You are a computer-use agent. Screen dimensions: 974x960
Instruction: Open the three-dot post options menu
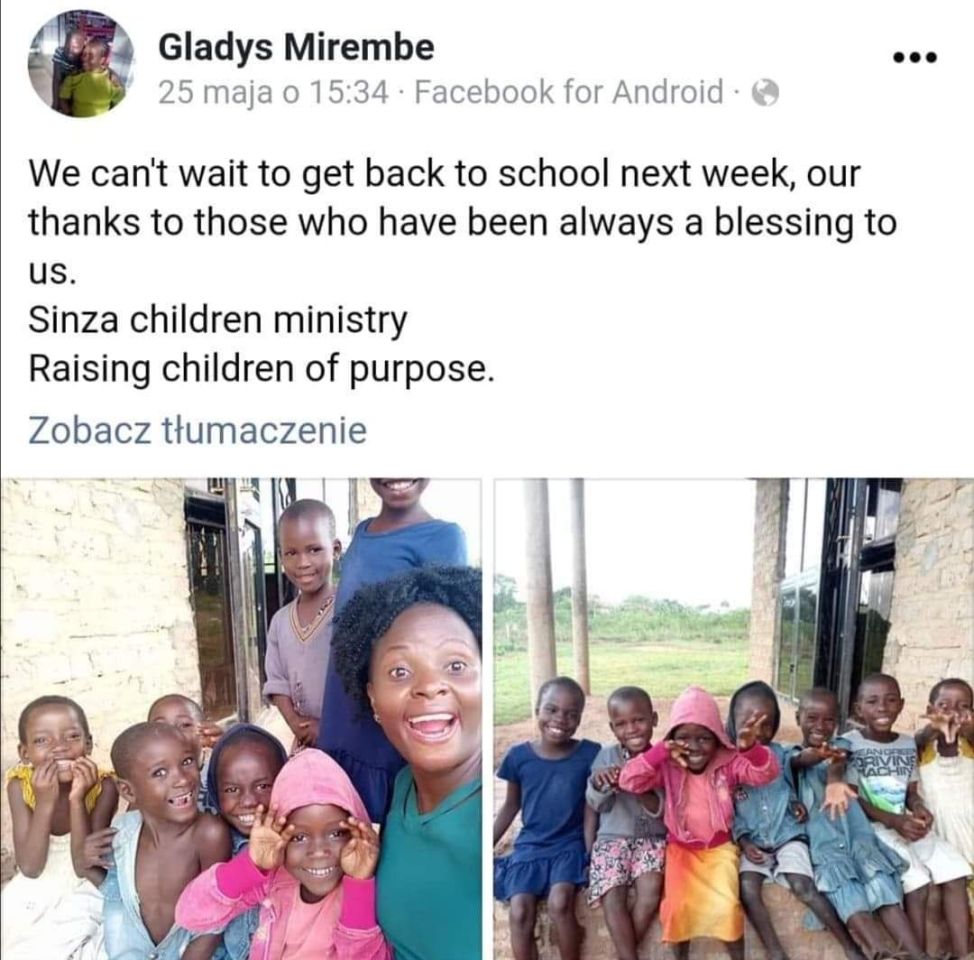914,57
